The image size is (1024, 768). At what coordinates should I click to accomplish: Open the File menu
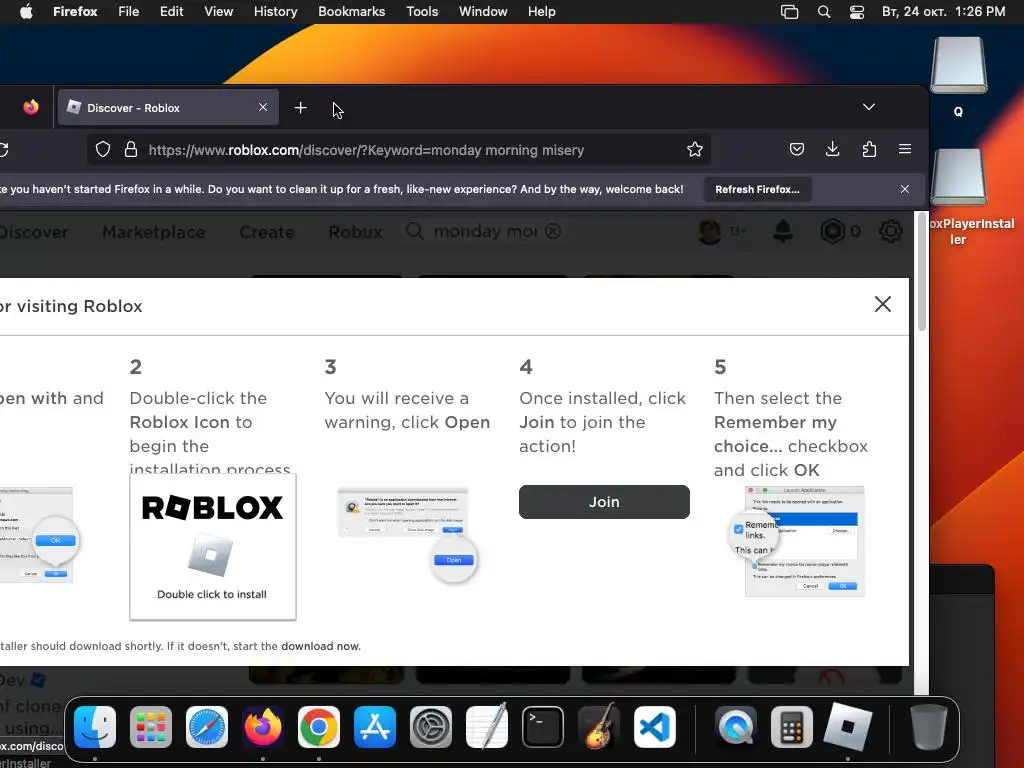(129, 12)
